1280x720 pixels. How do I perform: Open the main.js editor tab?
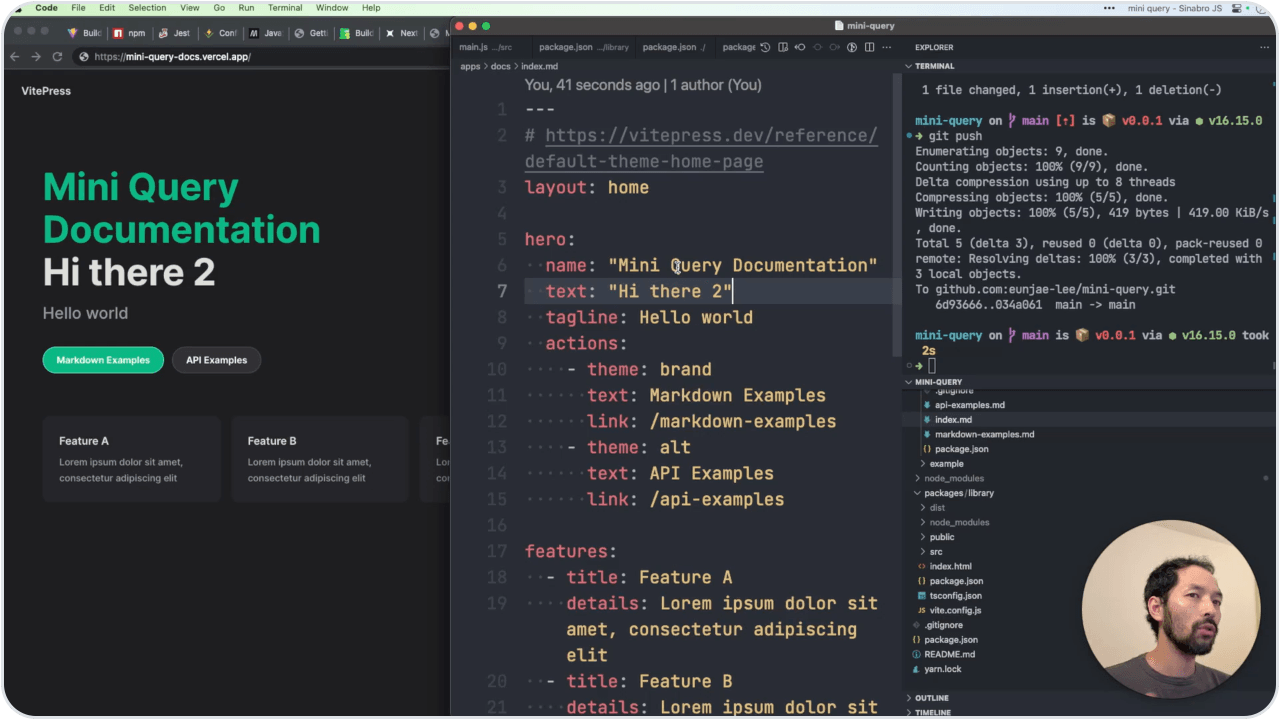(x=486, y=47)
